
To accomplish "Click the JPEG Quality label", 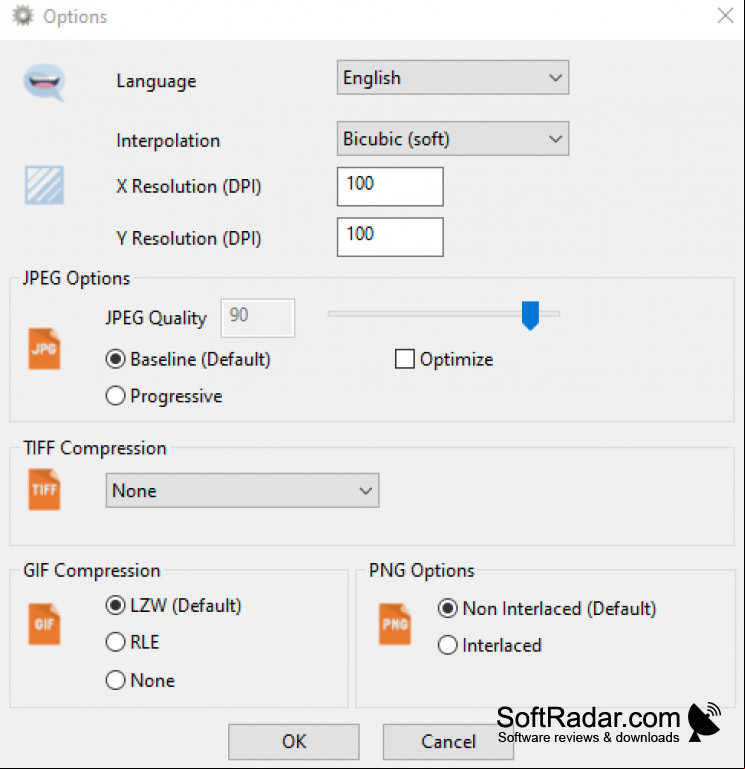I will 156,318.
